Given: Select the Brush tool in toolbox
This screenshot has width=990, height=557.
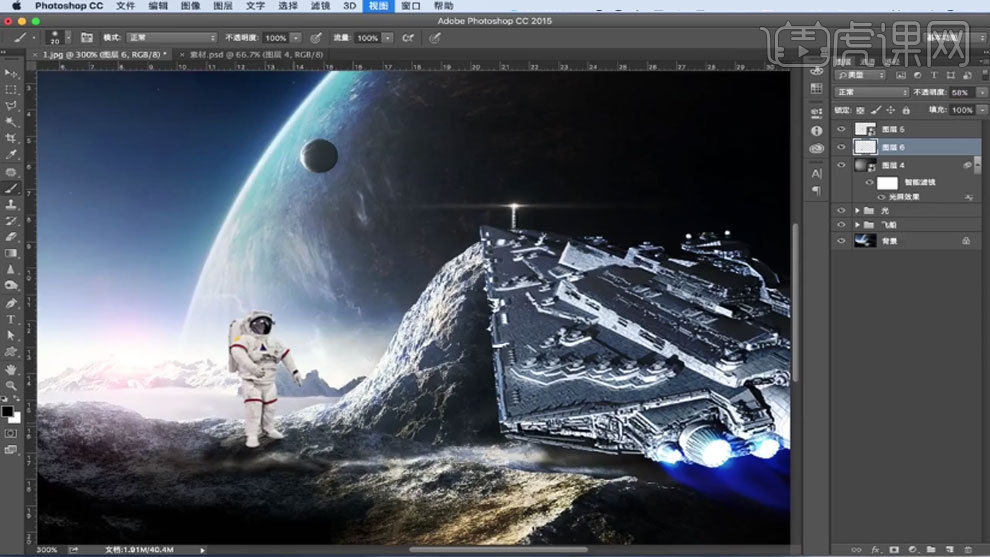Looking at the screenshot, I should [x=11, y=188].
